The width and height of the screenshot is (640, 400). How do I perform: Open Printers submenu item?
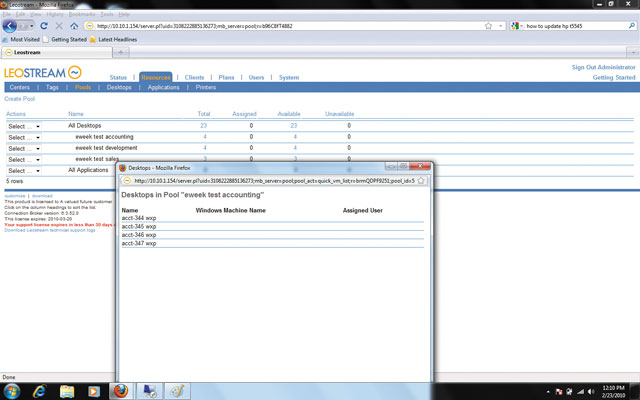[x=206, y=87]
